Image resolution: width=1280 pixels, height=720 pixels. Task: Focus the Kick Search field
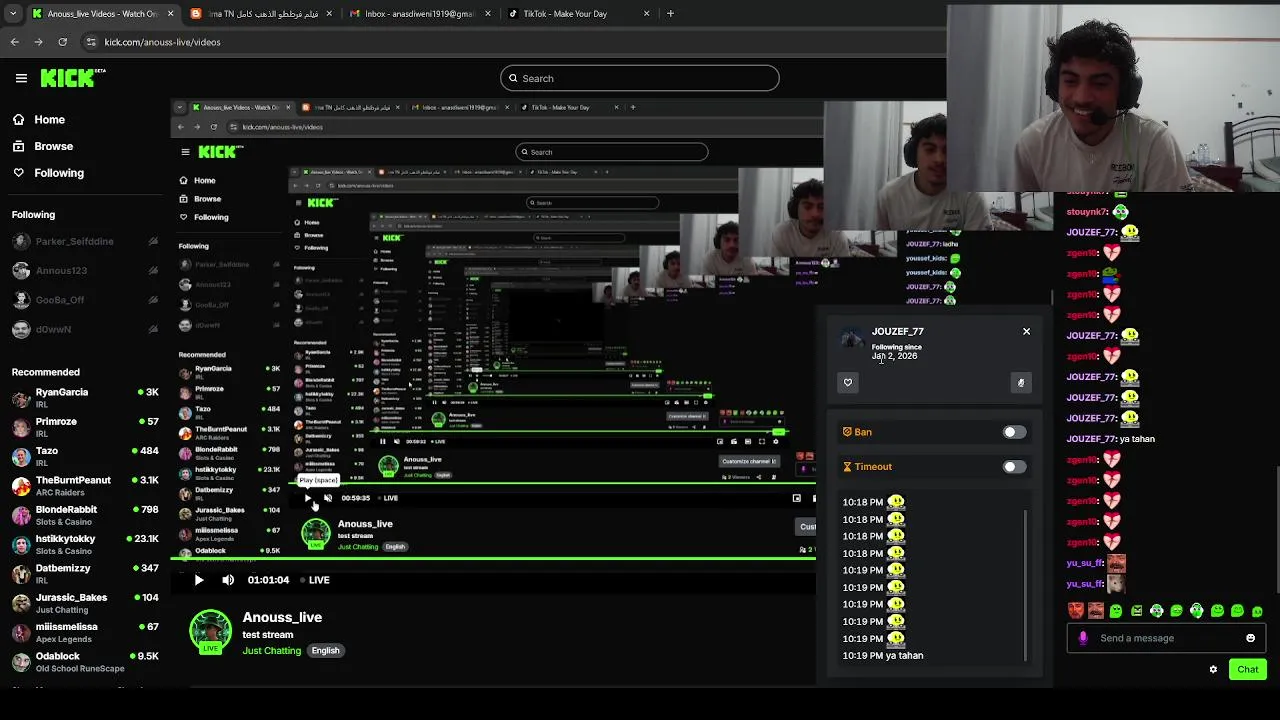(640, 78)
